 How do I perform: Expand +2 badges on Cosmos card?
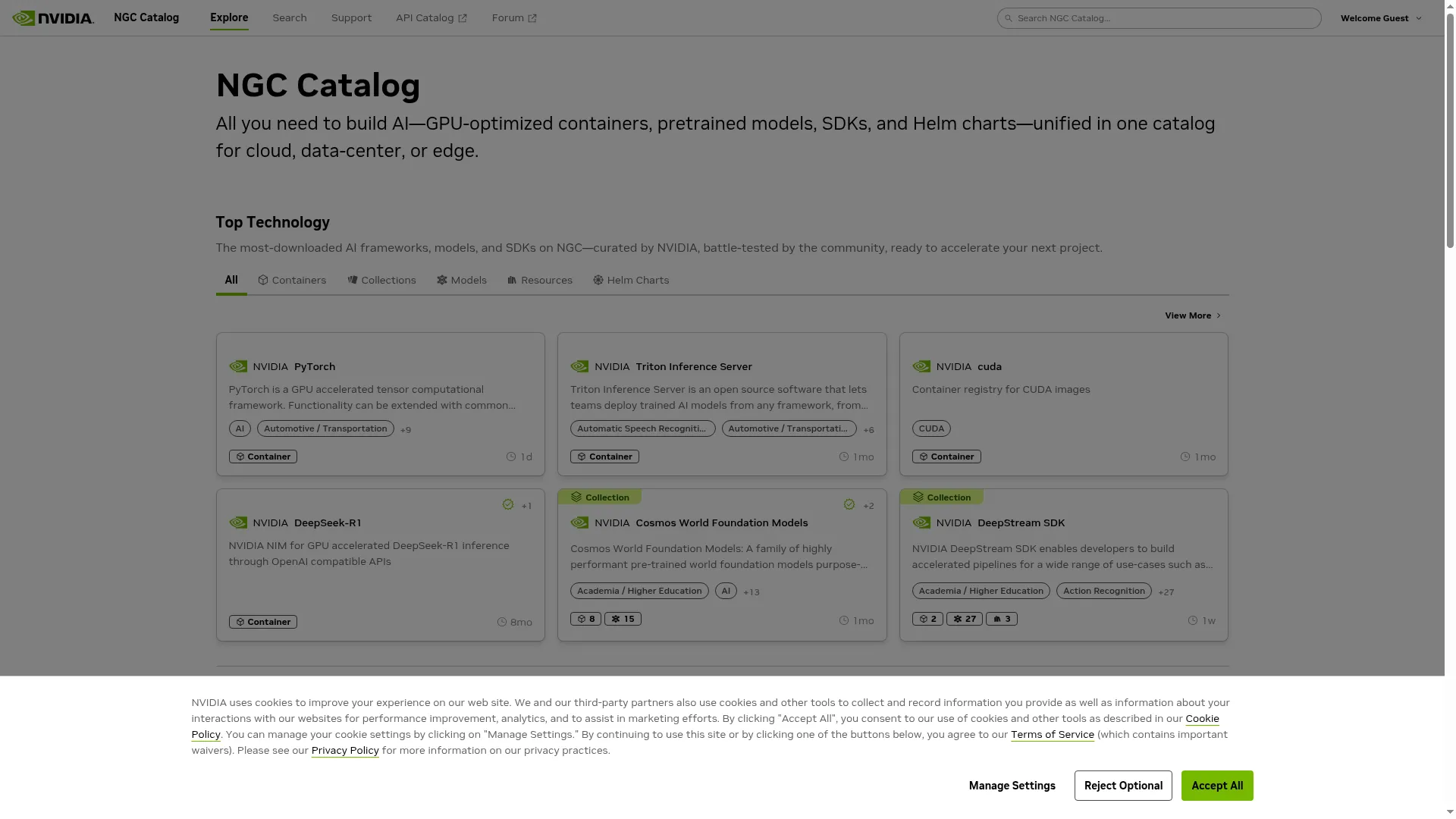pyautogui.click(x=868, y=507)
